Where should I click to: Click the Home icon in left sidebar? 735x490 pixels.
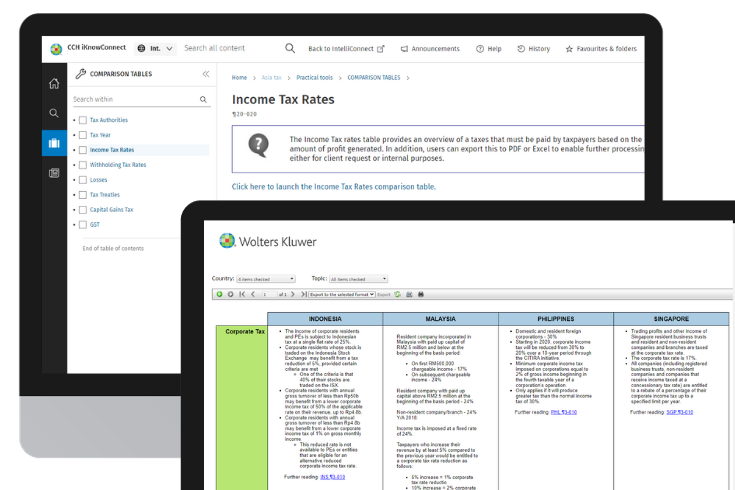click(x=54, y=83)
